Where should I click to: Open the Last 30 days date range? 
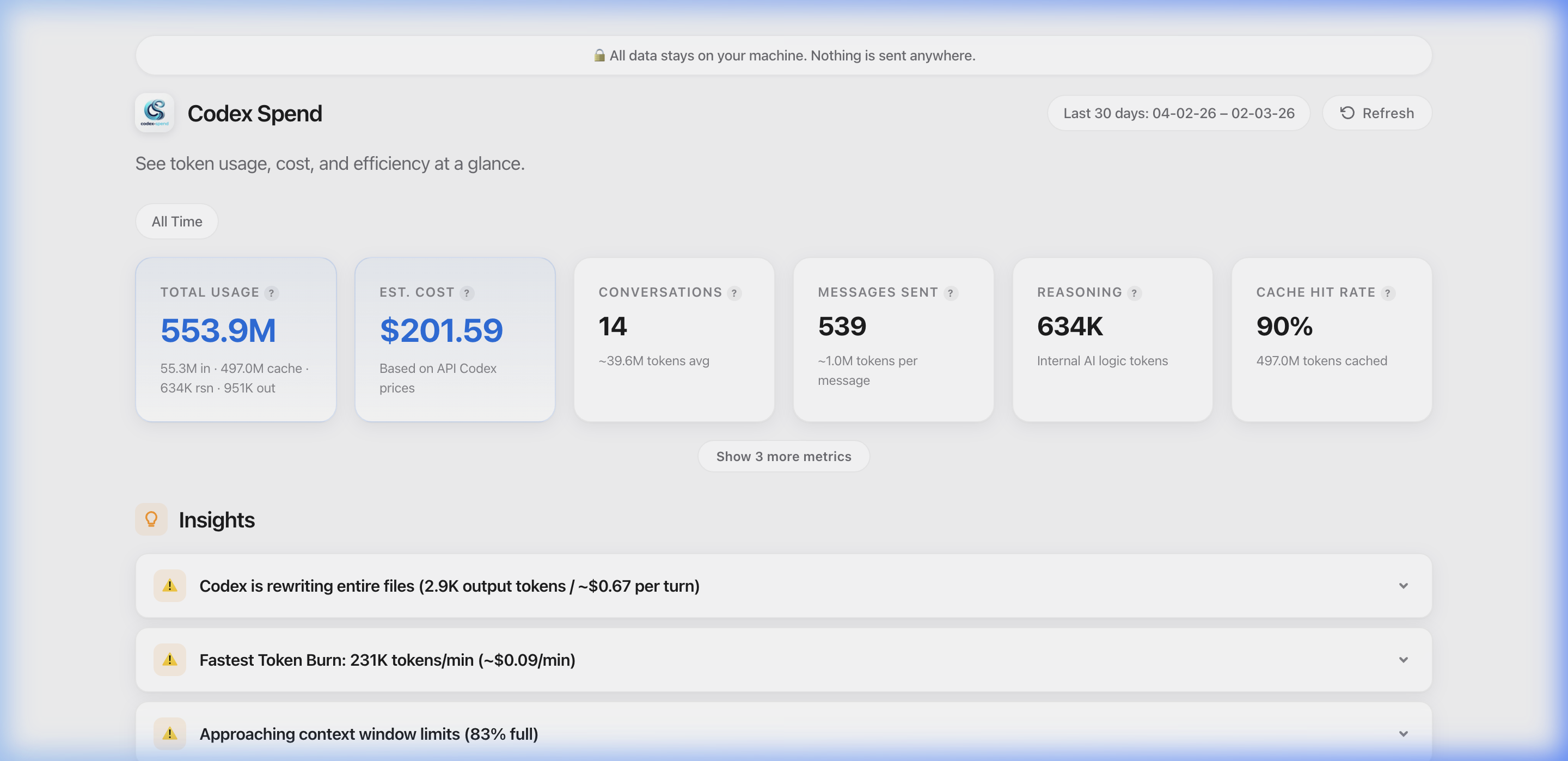tap(1178, 113)
